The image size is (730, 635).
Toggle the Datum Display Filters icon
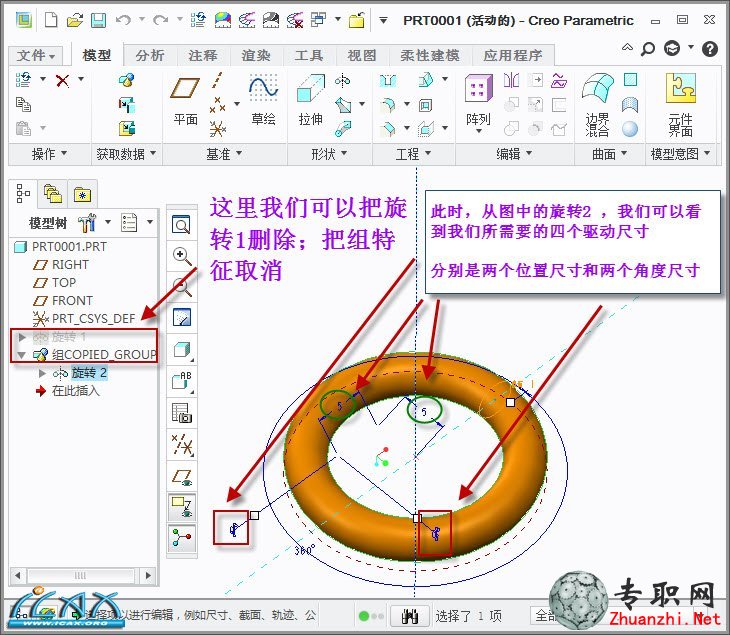(x=182, y=444)
